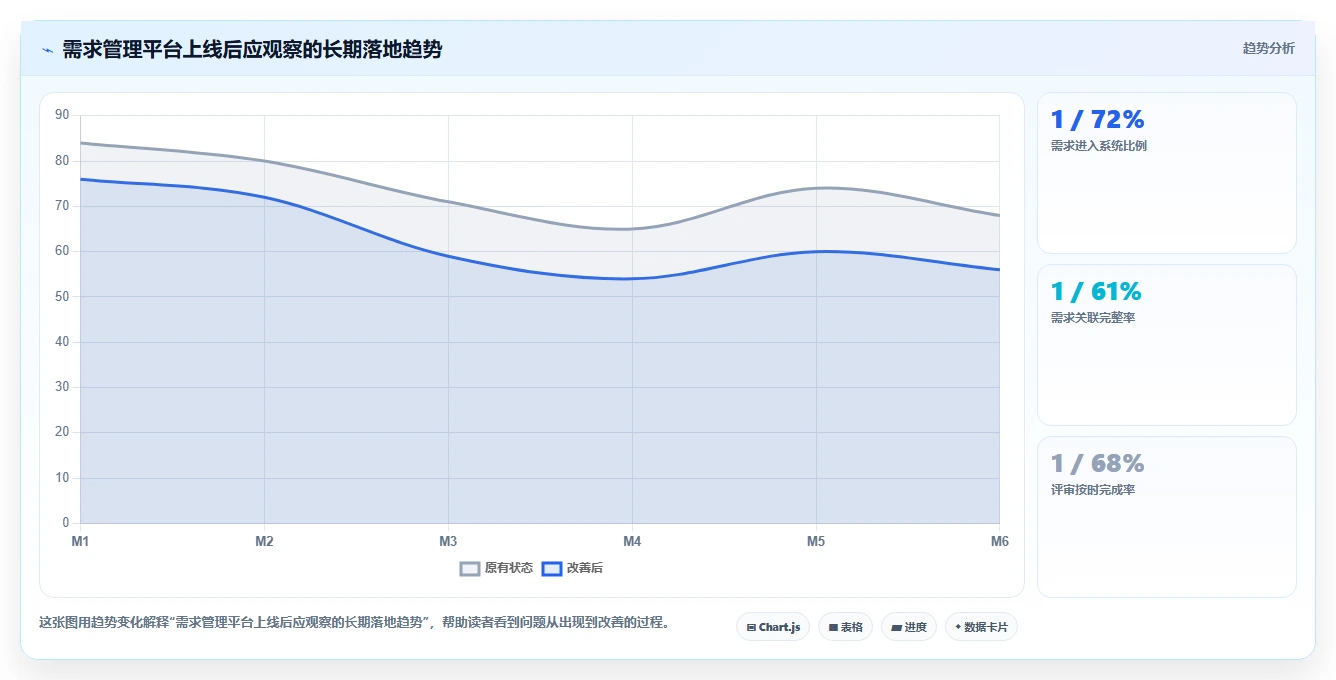Click the 90 y-axis tick label
Viewport: 1336px width, 680px height.
[62, 115]
